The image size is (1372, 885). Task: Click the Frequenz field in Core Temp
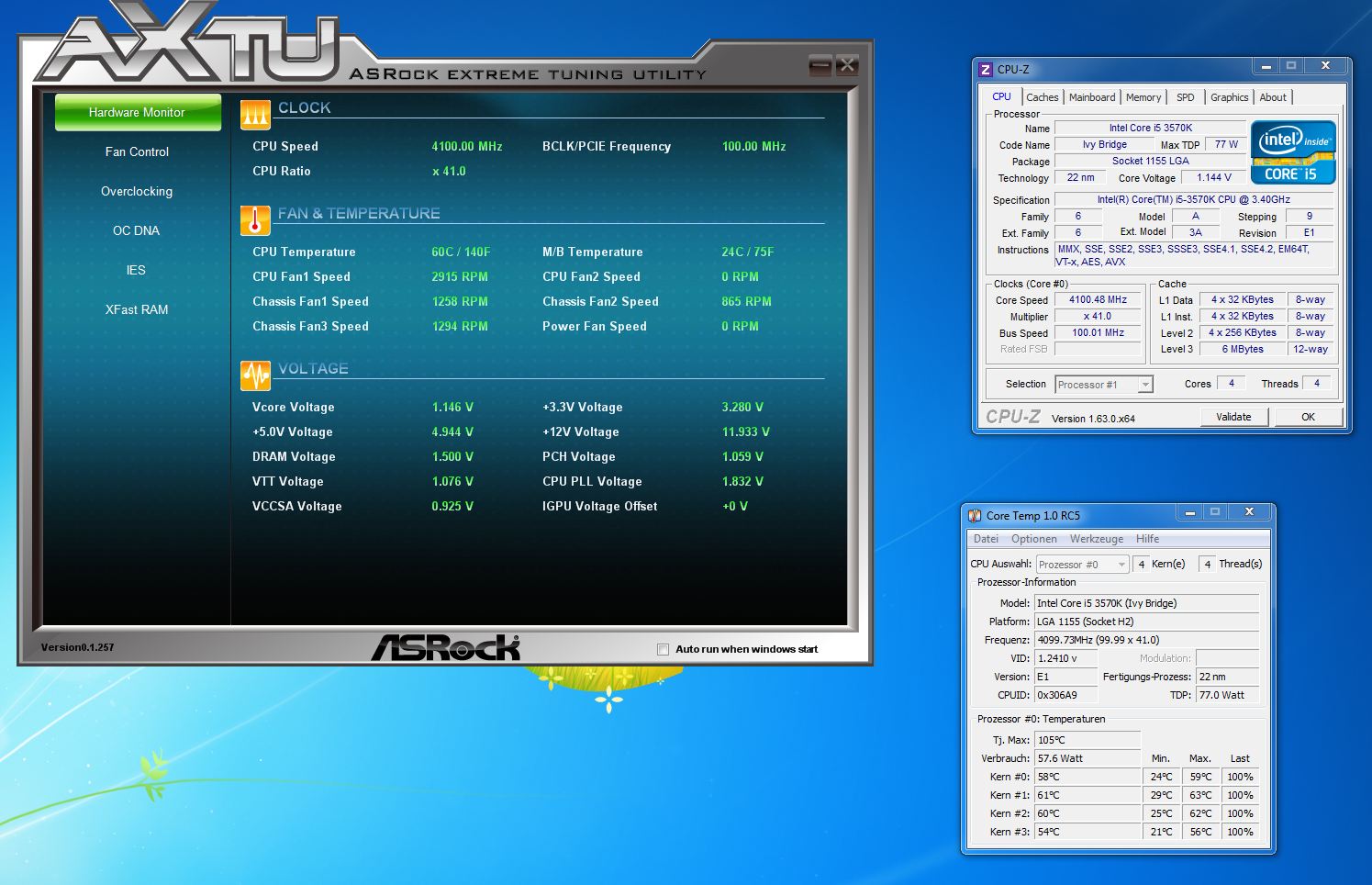[1146, 640]
